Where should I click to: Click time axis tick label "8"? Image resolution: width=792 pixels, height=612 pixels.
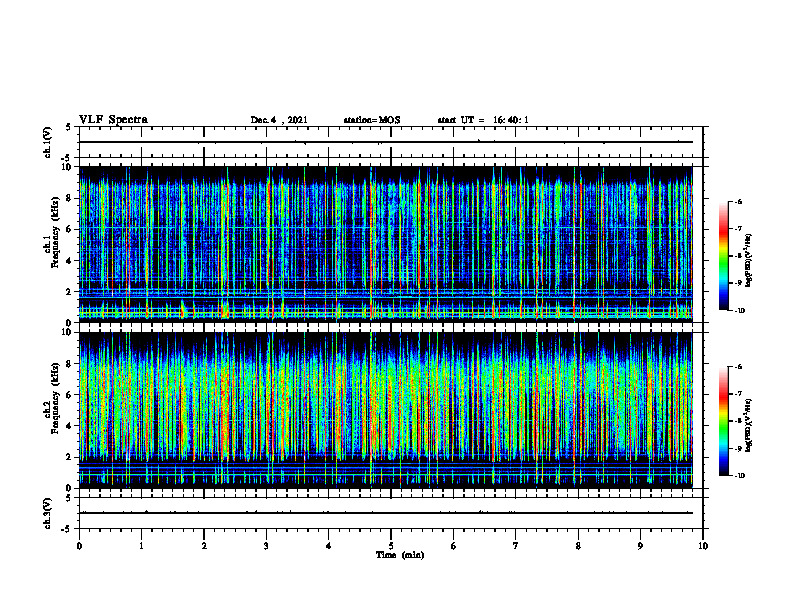(578, 546)
